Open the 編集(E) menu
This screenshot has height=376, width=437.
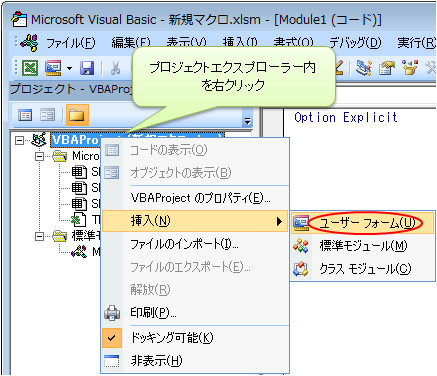(x=131, y=43)
